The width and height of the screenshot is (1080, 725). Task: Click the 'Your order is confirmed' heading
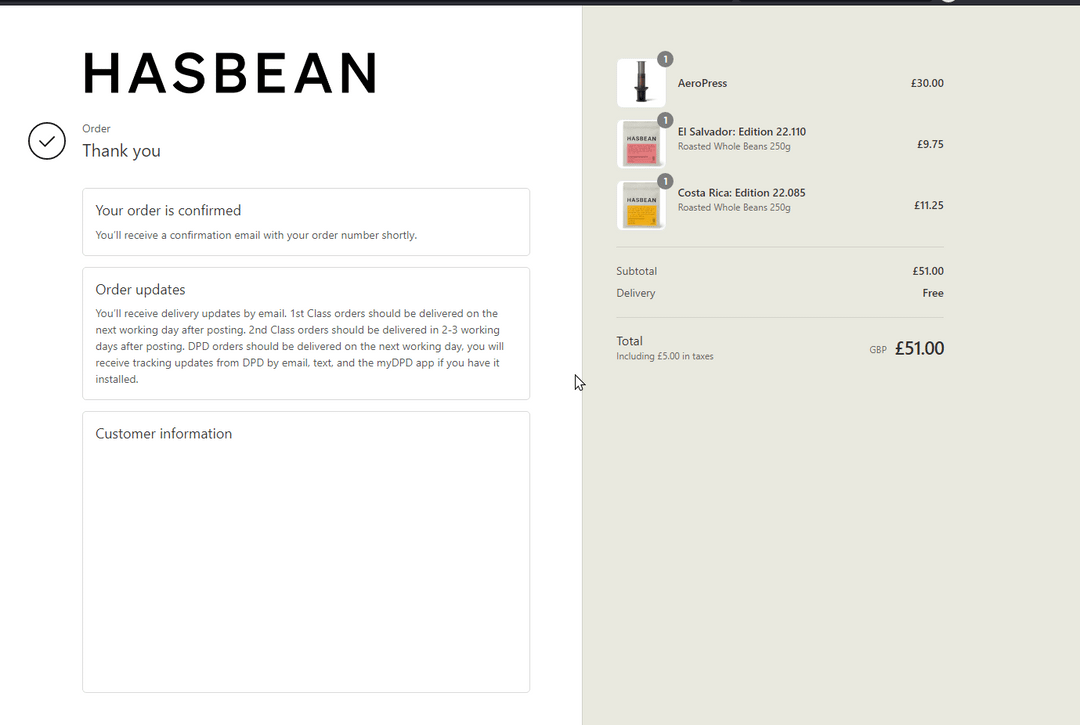click(x=168, y=211)
